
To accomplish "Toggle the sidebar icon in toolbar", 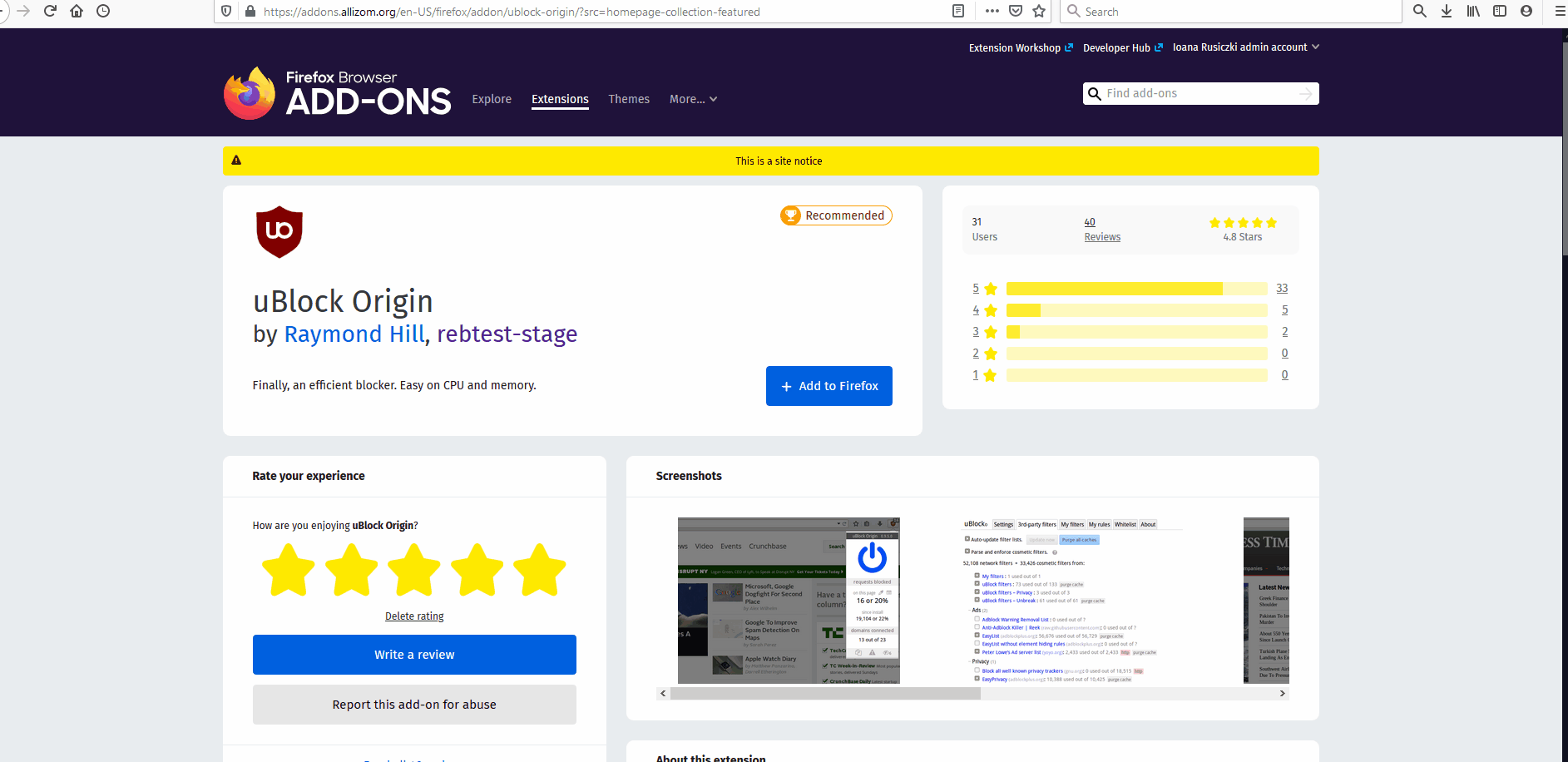I will pos(1500,11).
